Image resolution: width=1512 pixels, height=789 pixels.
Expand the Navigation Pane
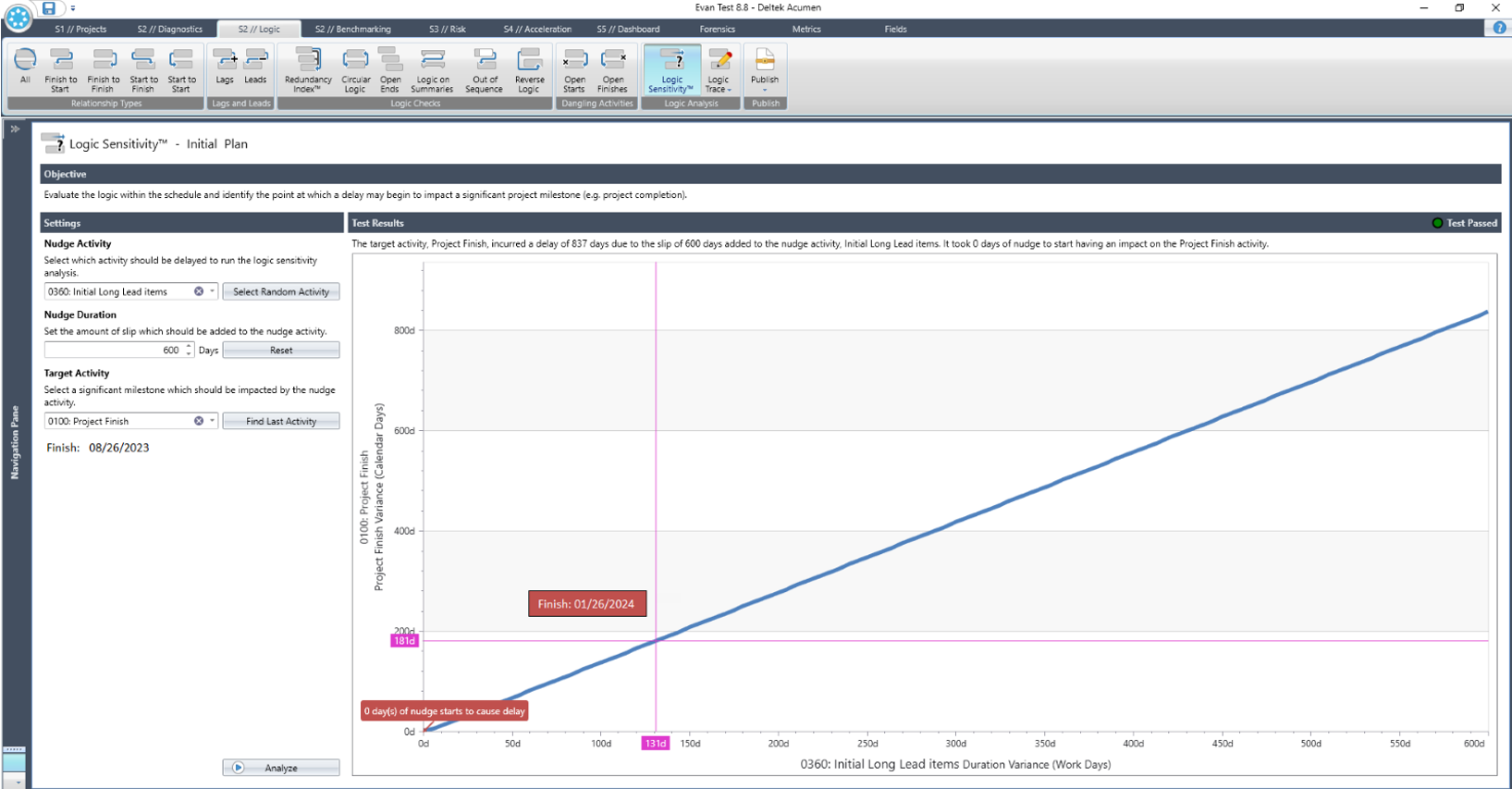point(15,129)
